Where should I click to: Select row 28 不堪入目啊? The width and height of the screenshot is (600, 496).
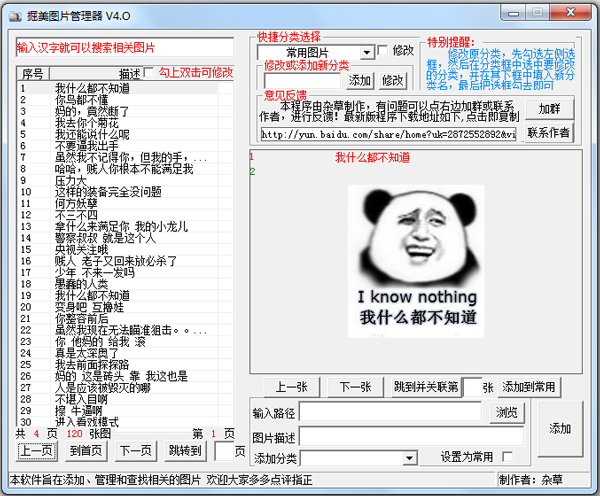click(x=125, y=399)
